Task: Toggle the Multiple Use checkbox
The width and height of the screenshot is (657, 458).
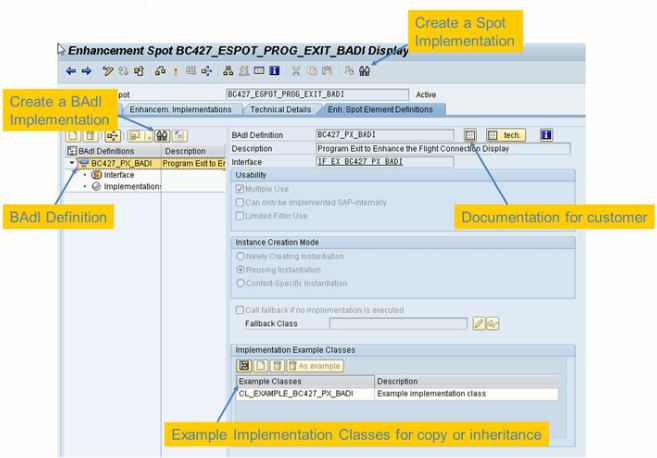Action: (239, 188)
